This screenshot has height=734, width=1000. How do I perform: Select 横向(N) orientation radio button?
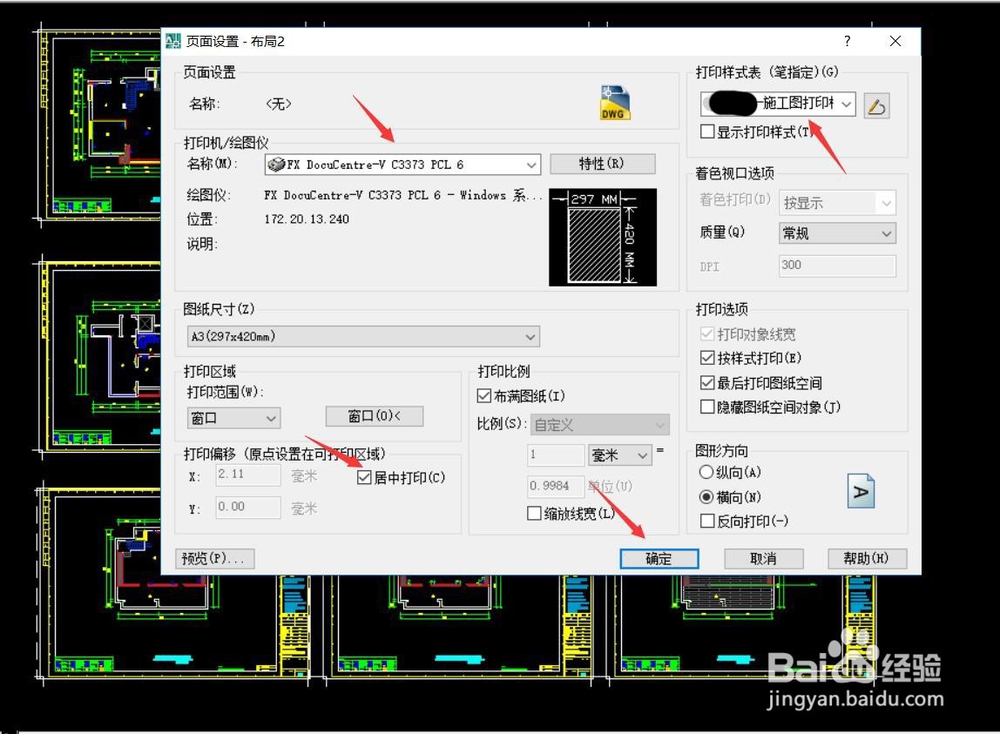click(x=706, y=497)
